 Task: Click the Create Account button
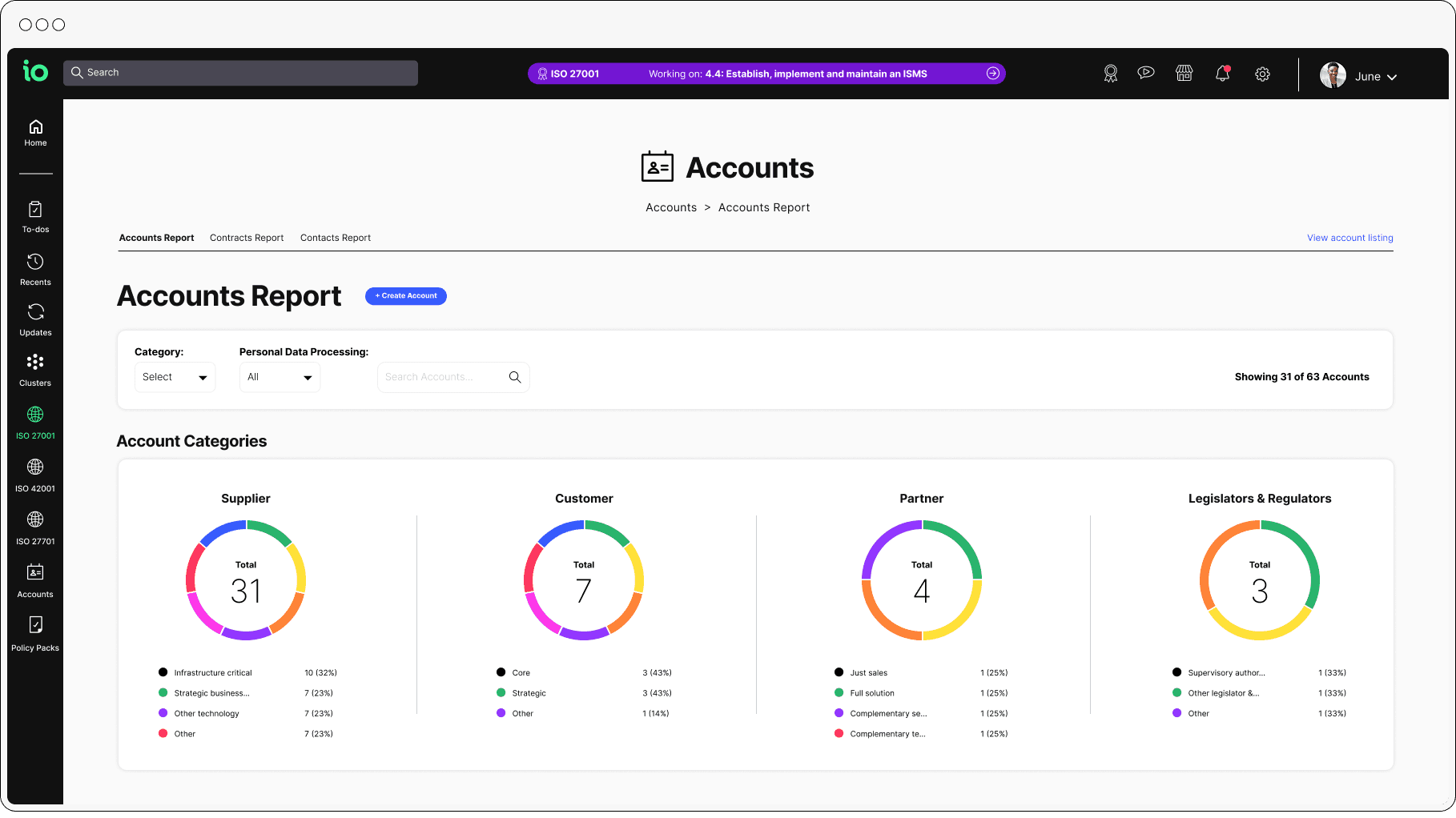click(406, 296)
